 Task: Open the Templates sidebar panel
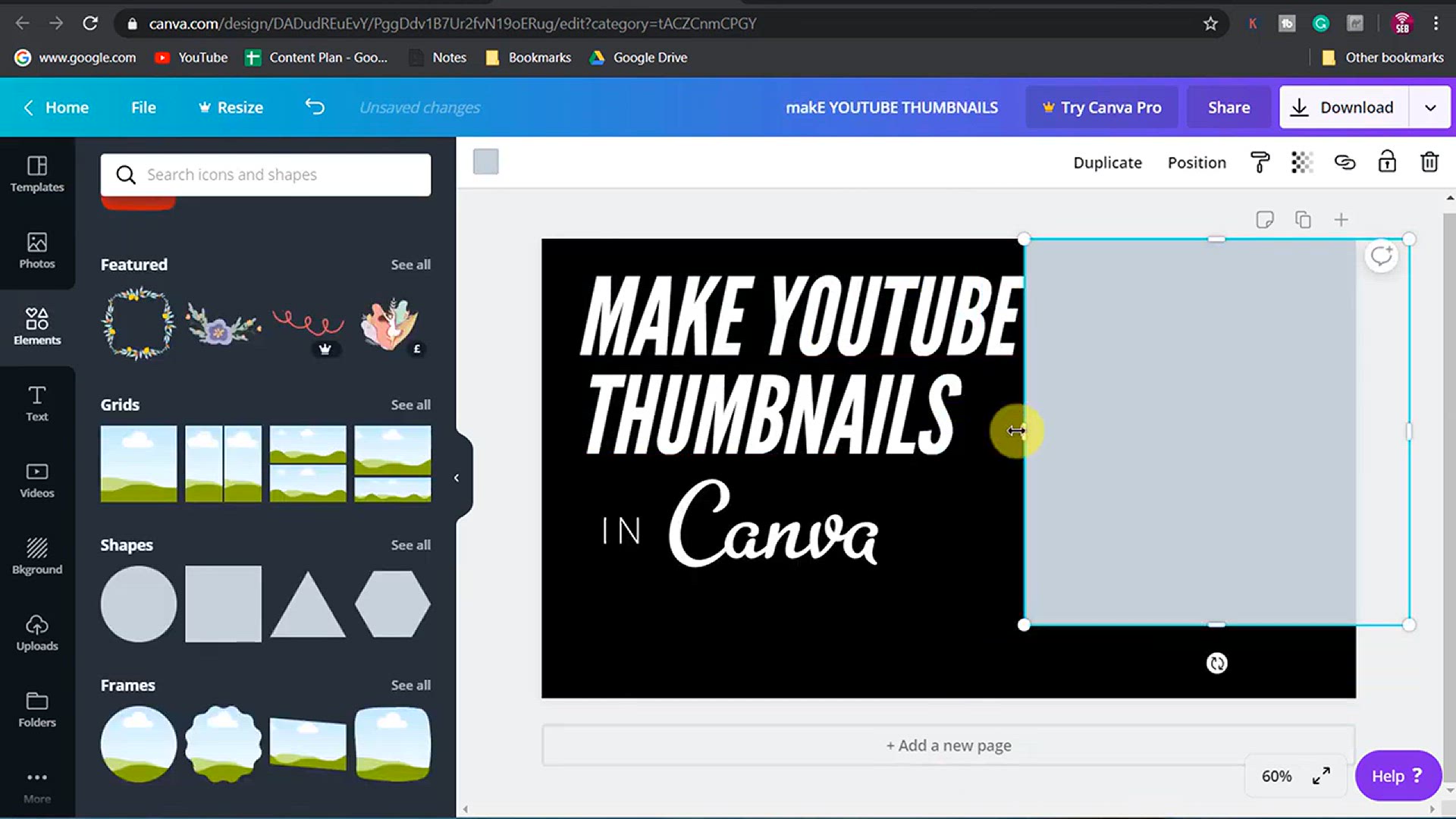(x=37, y=174)
